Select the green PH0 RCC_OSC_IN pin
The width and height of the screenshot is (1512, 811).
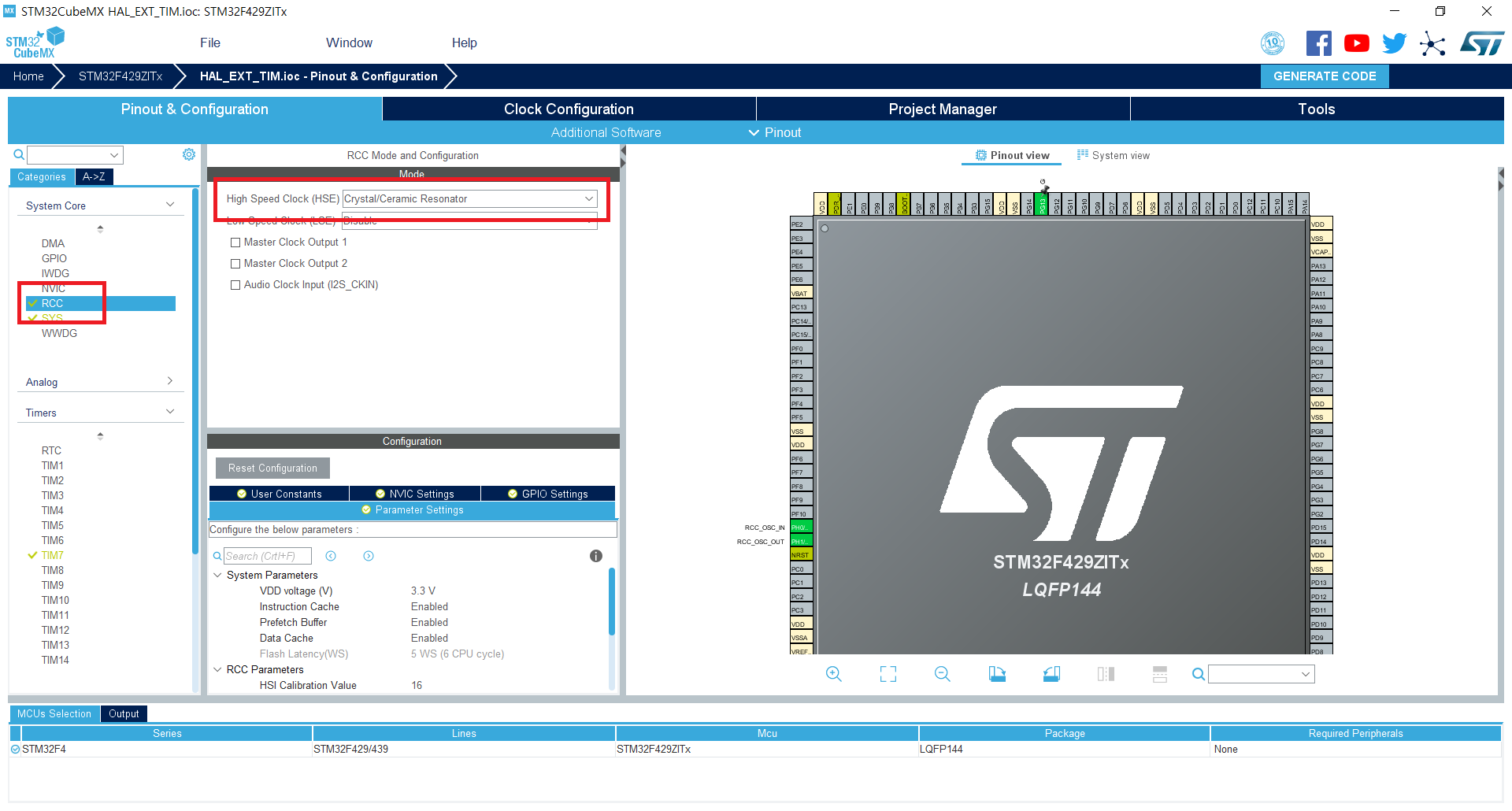coord(800,528)
